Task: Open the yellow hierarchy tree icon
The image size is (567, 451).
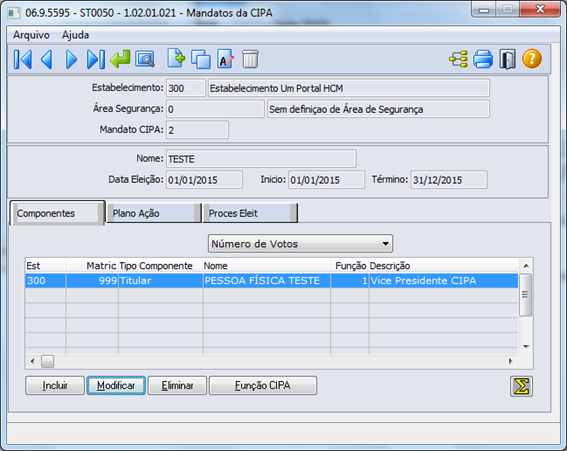Action: pyautogui.click(x=458, y=59)
